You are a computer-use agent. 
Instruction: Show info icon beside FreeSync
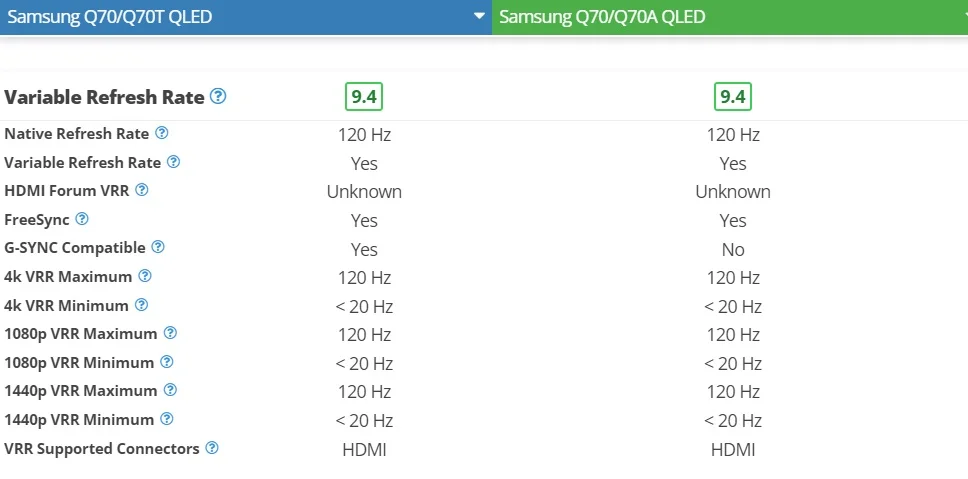pos(81,219)
